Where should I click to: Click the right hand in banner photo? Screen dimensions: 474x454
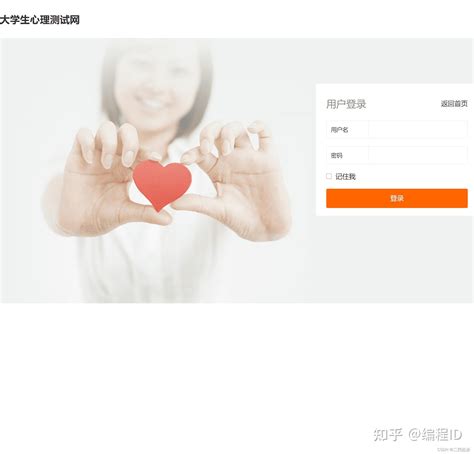point(233,180)
